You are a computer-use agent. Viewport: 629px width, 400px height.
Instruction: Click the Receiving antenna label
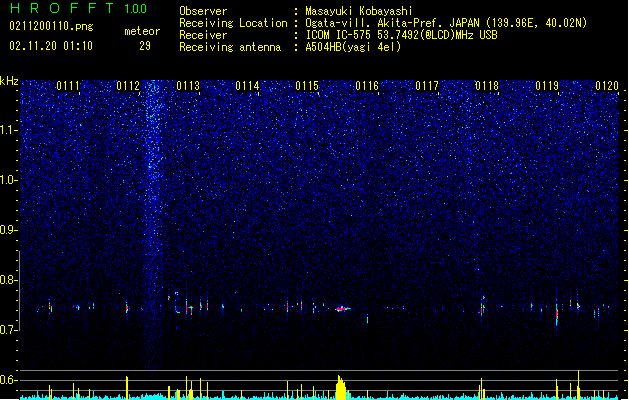click(x=230, y=47)
